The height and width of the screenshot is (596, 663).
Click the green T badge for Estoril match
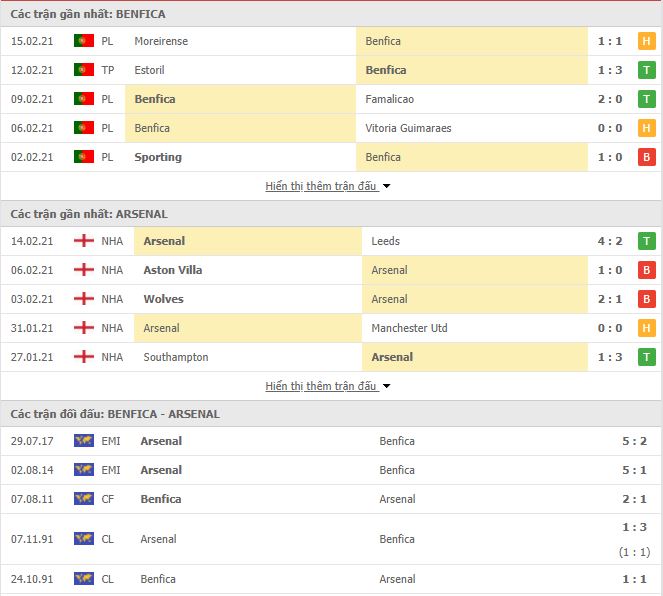pyautogui.click(x=647, y=70)
